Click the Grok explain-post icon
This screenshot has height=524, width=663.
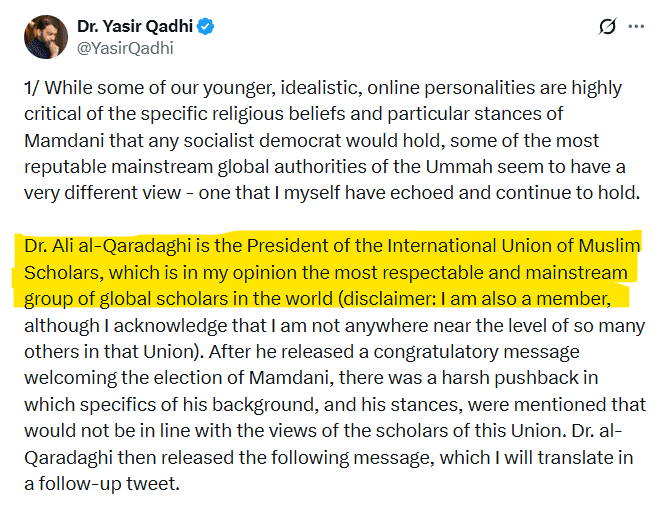608,27
